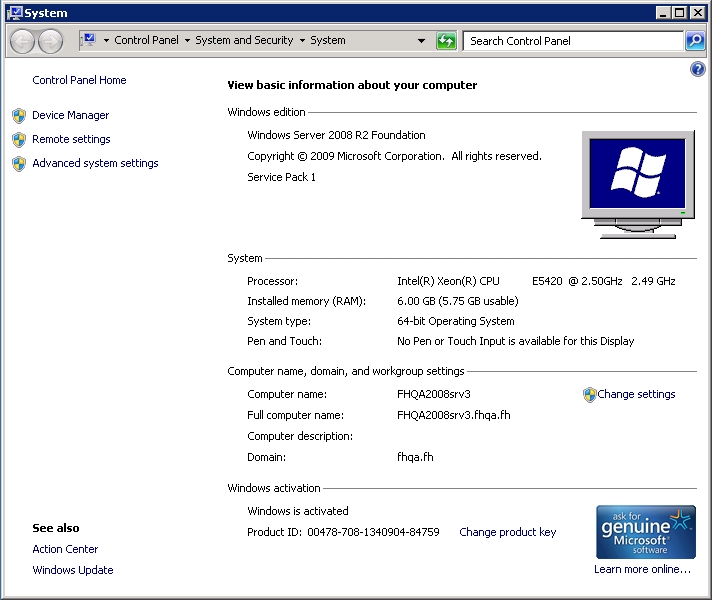The height and width of the screenshot is (600, 712).
Task: Click the Product ID 00478-708-1340904-84759
Action: coord(373,532)
